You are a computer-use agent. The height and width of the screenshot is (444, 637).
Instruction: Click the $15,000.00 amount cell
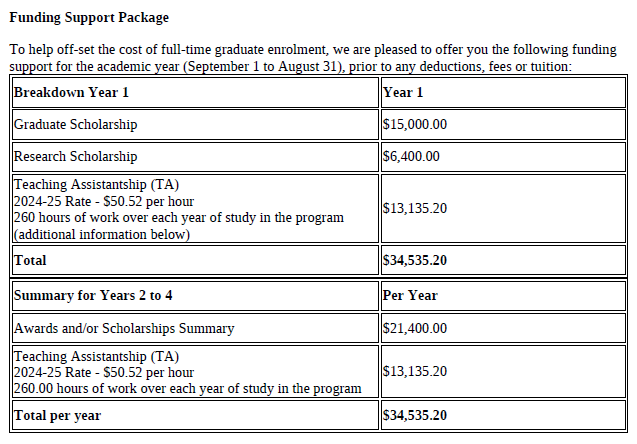point(503,125)
